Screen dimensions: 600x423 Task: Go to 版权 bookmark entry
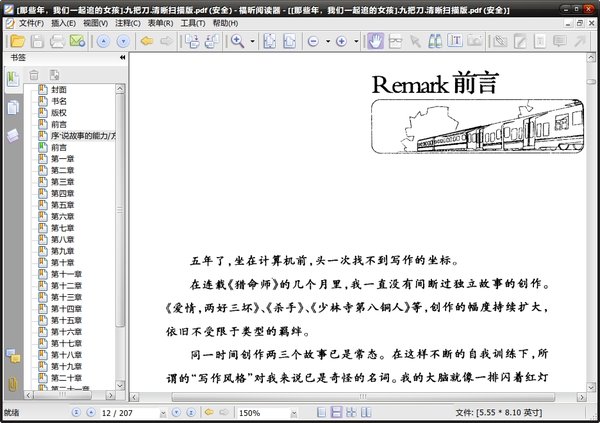[x=59, y=112]
